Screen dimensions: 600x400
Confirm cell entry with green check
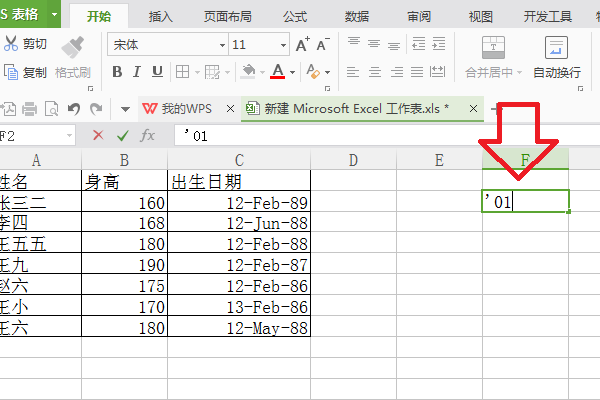(x=122, y=135)
